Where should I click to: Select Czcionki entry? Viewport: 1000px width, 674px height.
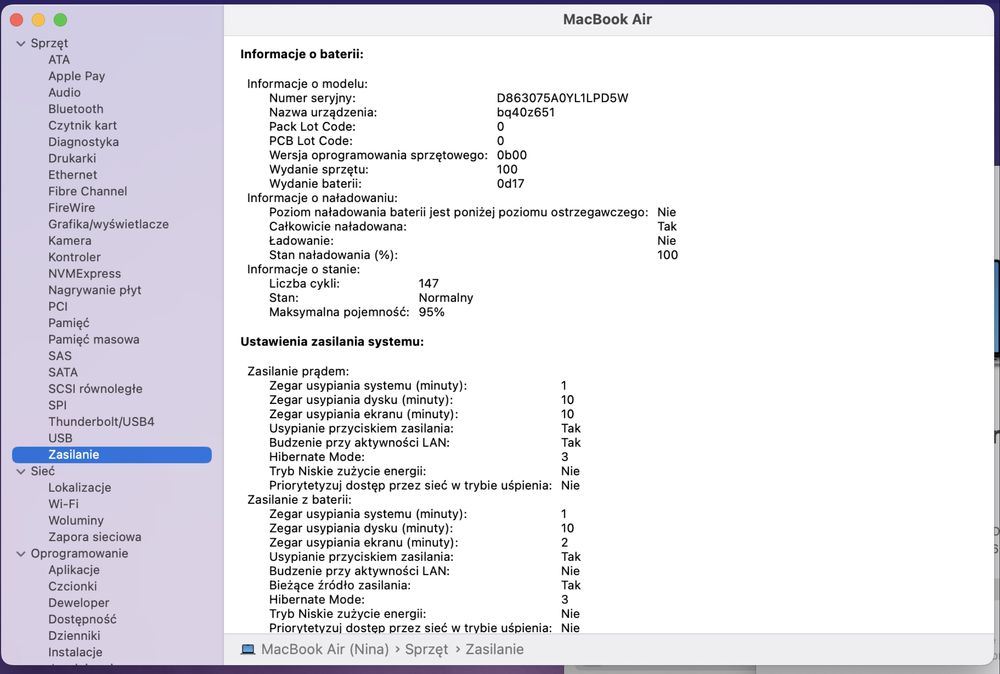tap(73, 587)
